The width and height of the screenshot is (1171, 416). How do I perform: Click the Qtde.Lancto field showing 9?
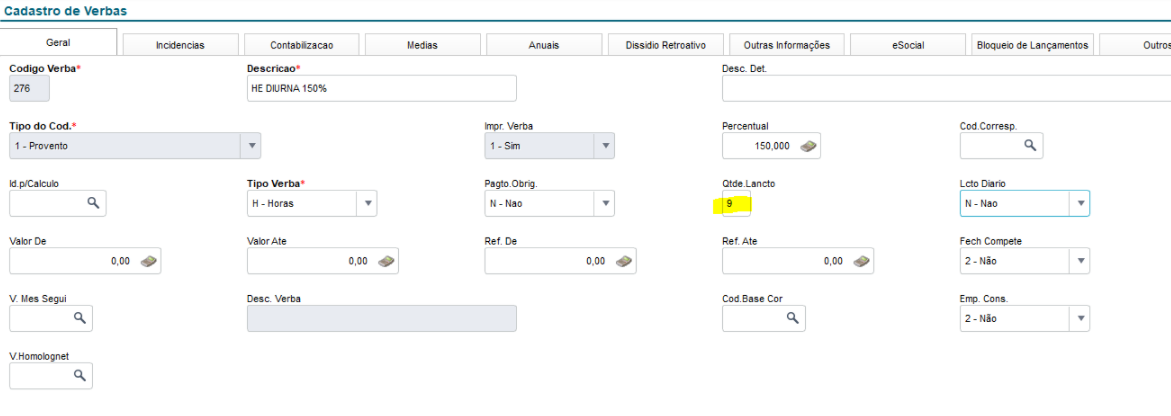(736, 203)
